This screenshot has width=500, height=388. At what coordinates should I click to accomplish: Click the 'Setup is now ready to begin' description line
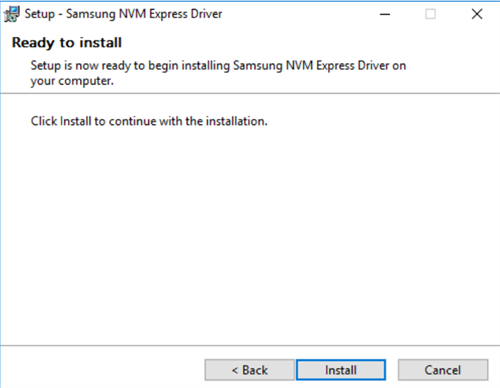point(218,66)
